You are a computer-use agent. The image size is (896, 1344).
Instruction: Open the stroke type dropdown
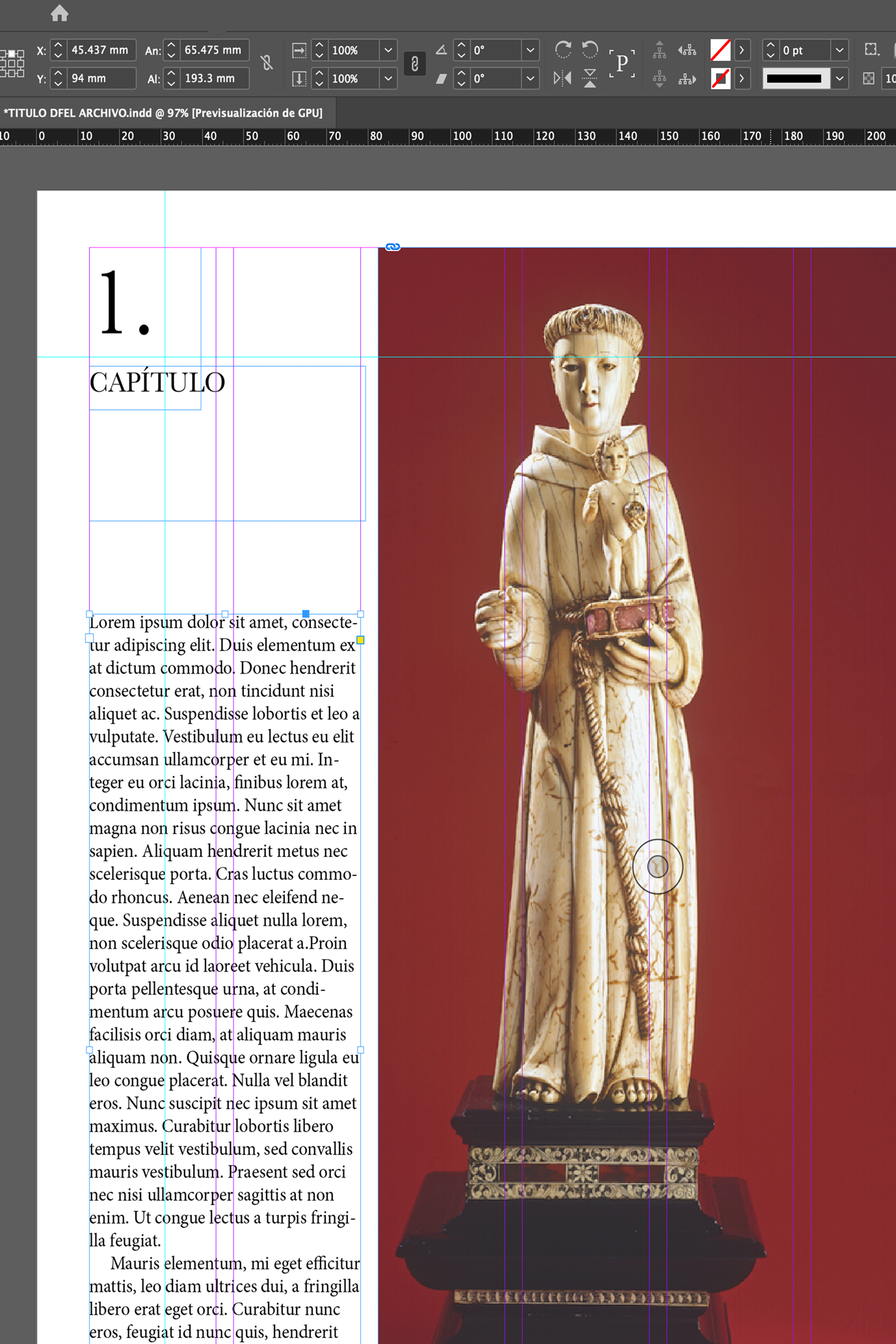coord(840,79)
